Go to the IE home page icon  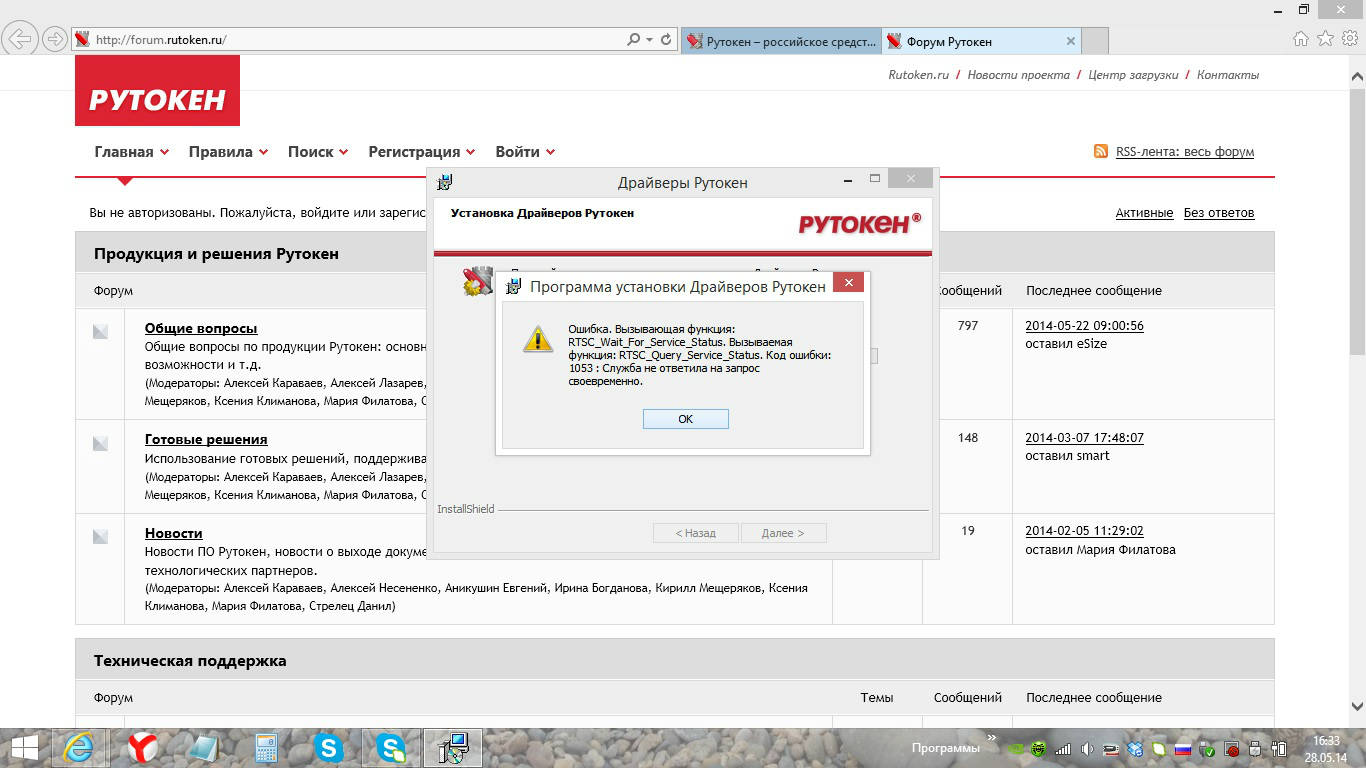(x=1301, y=39)
